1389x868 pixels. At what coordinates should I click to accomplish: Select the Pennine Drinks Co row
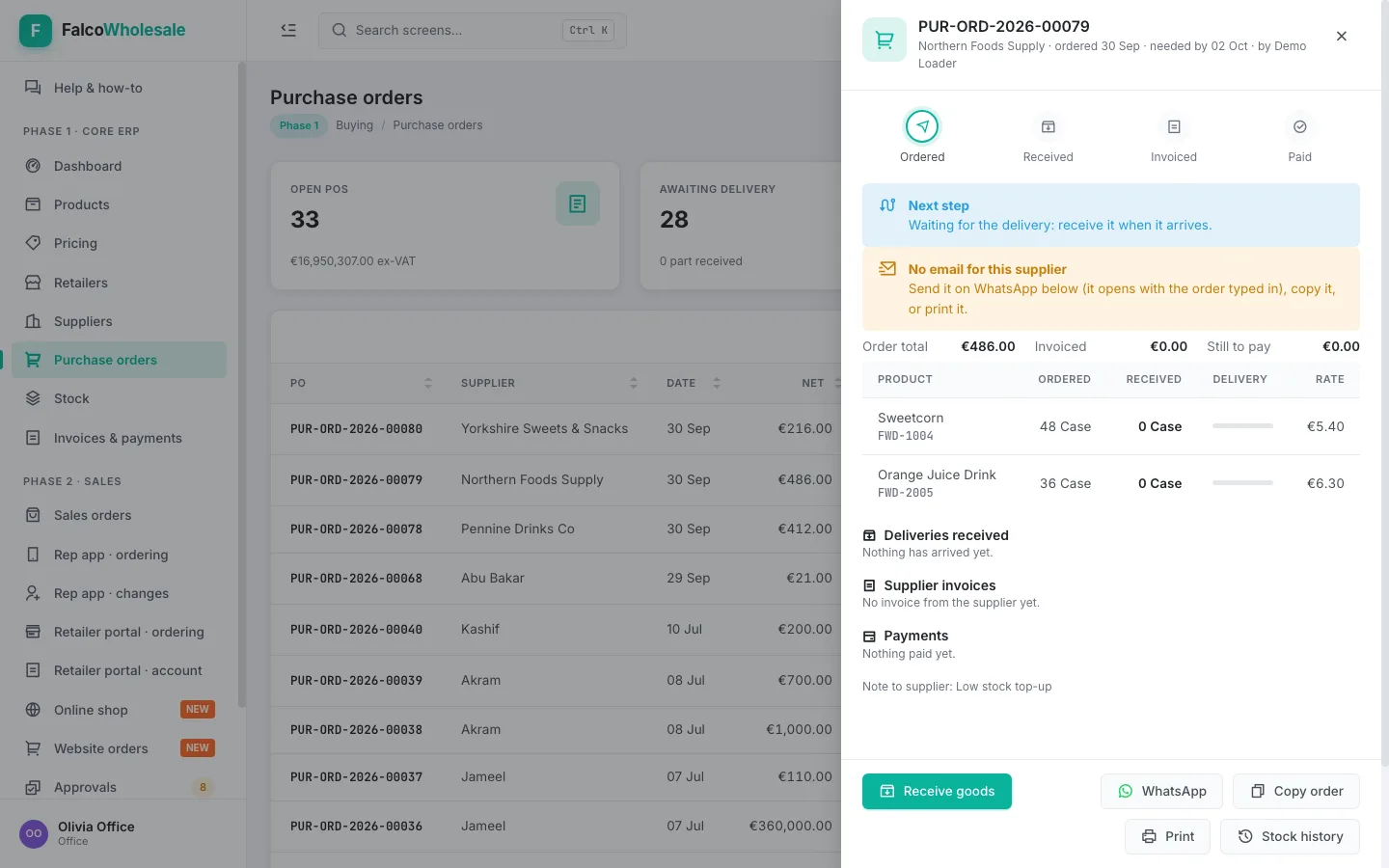[556, 529]
